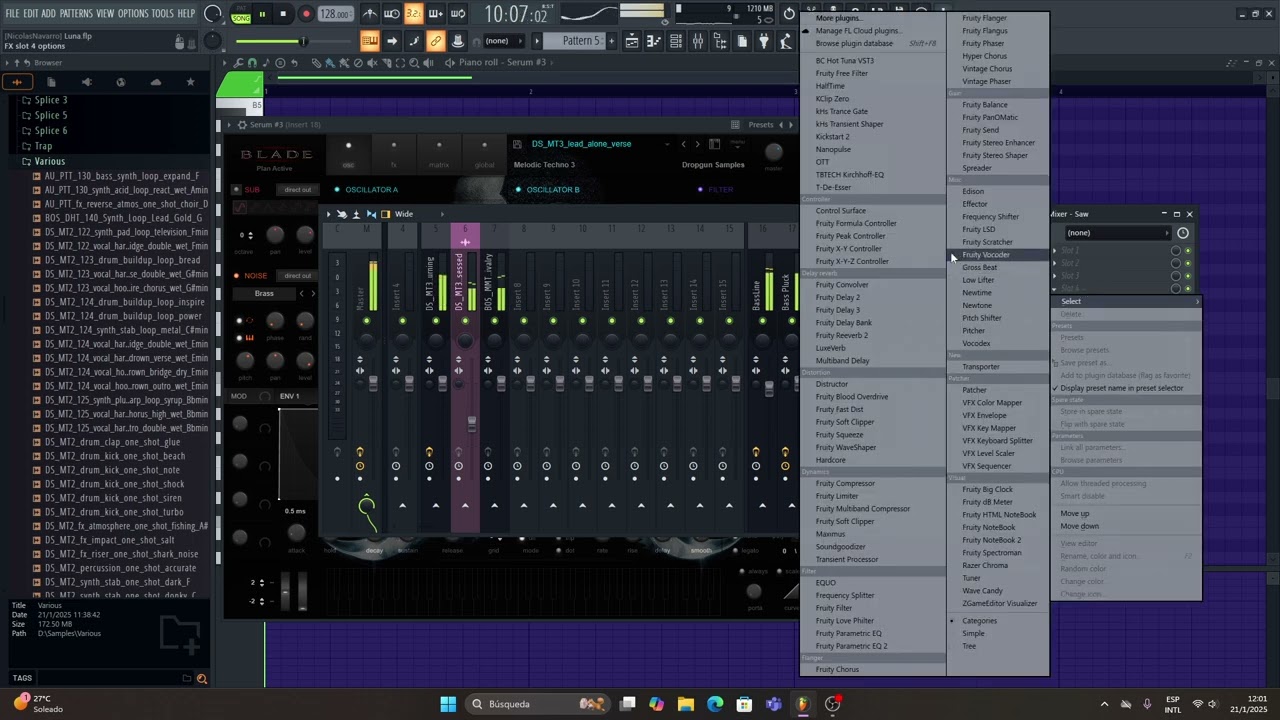Open the Presets button in Serum #3 header

click(x=761, y=125)
